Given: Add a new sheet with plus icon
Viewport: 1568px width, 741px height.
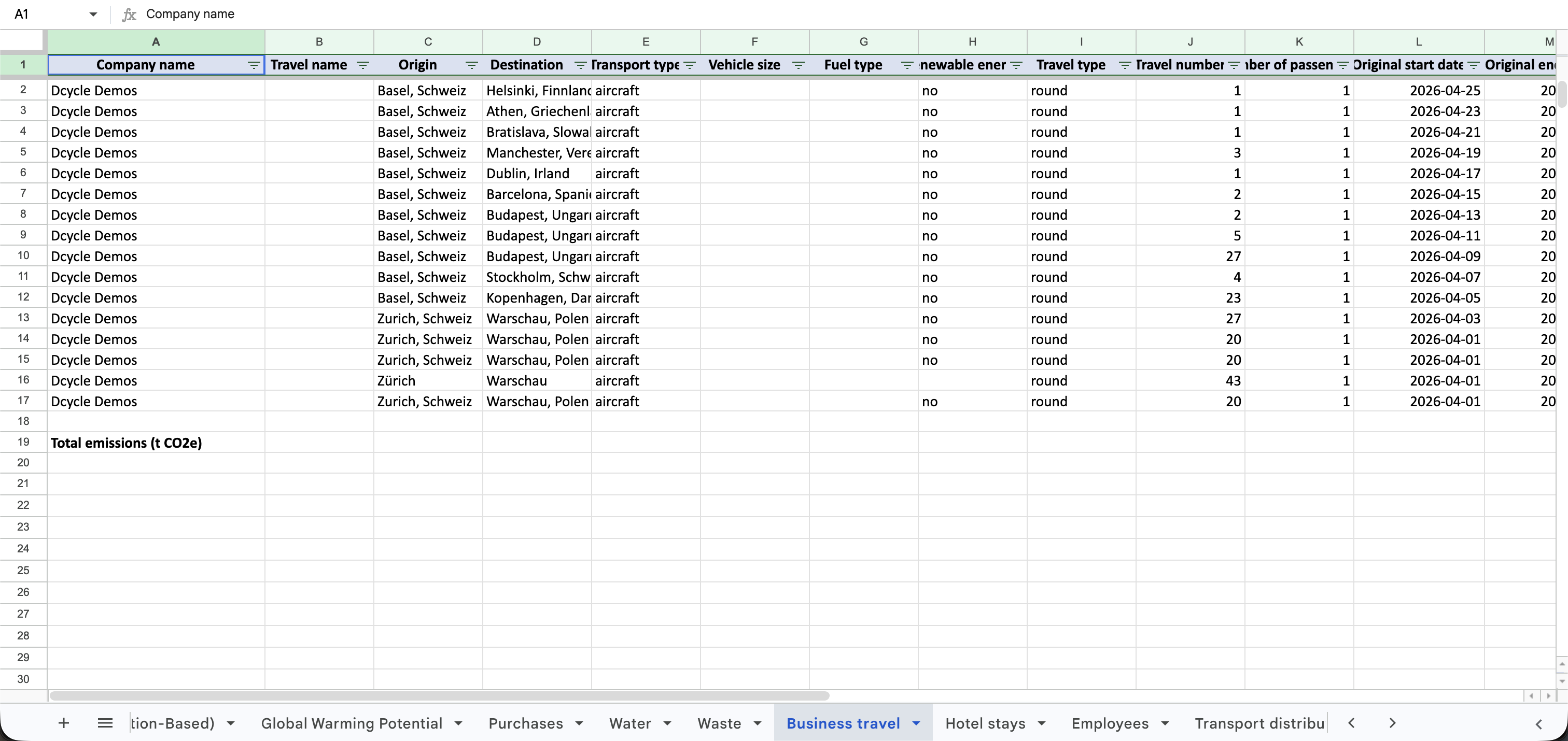Looking at the screenshot, I should pos(63,723).
